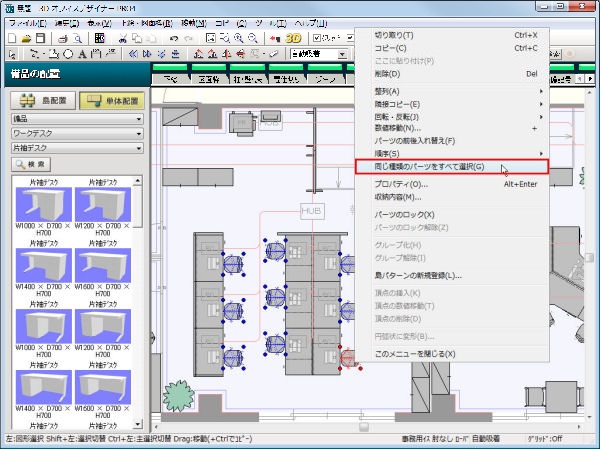
Task: Click the Print icon in the toolbar
Action: [x=62, y=38]
